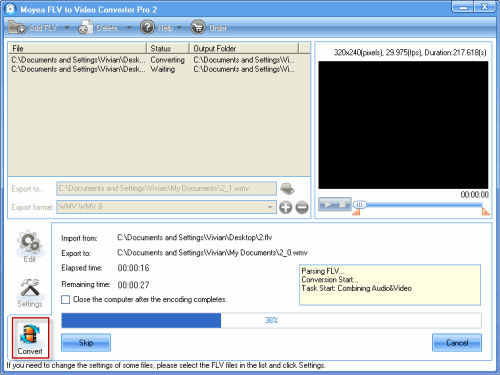The height and width of the screenshot is (375, 500).
Task: Click the Add FLV folder icon
Action: pos(17,28)
